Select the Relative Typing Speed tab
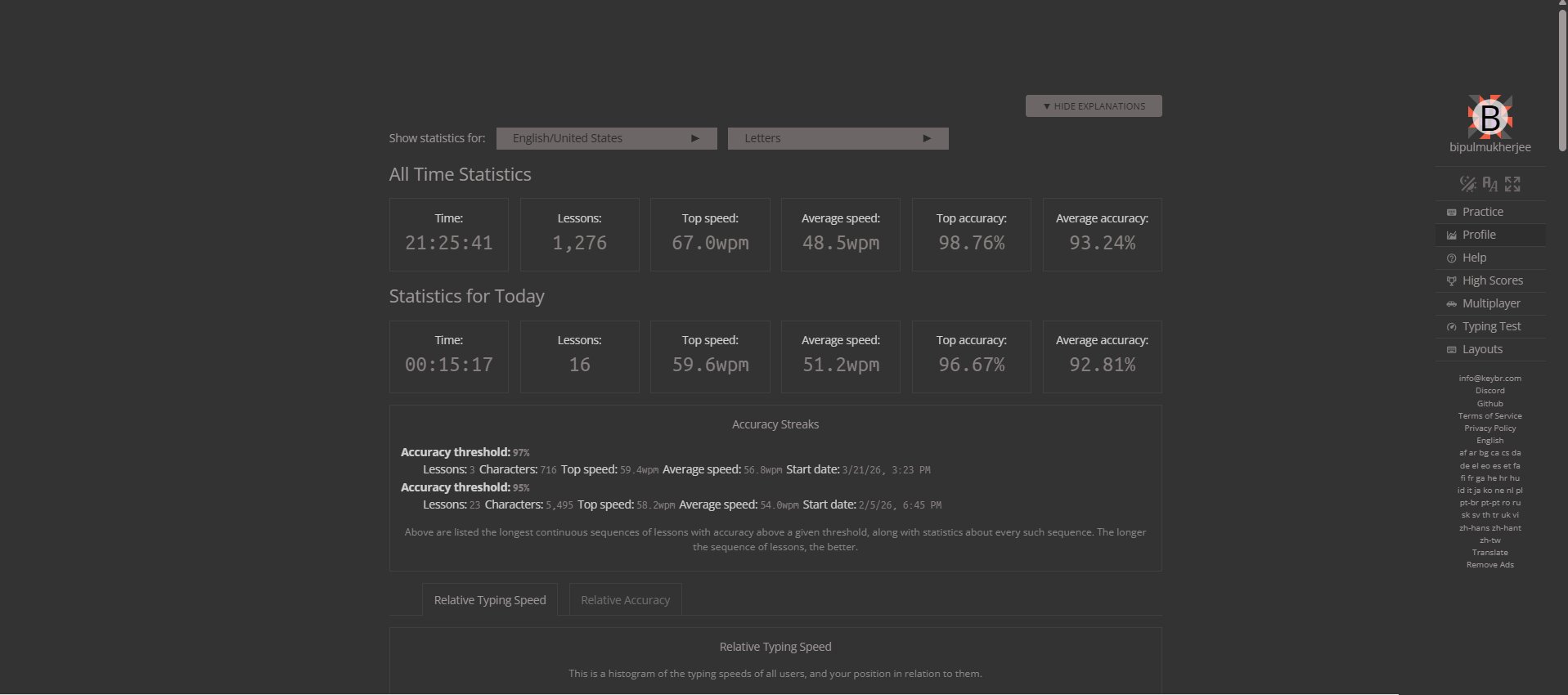This screenshot has height=695, width=1568. pos(489,600)
